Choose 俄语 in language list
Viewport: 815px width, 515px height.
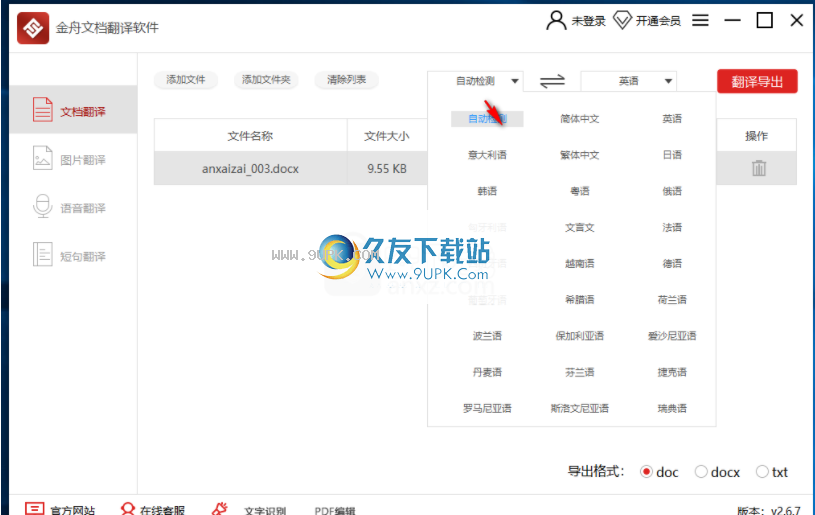pyautogui.click(x=672, y=191)
